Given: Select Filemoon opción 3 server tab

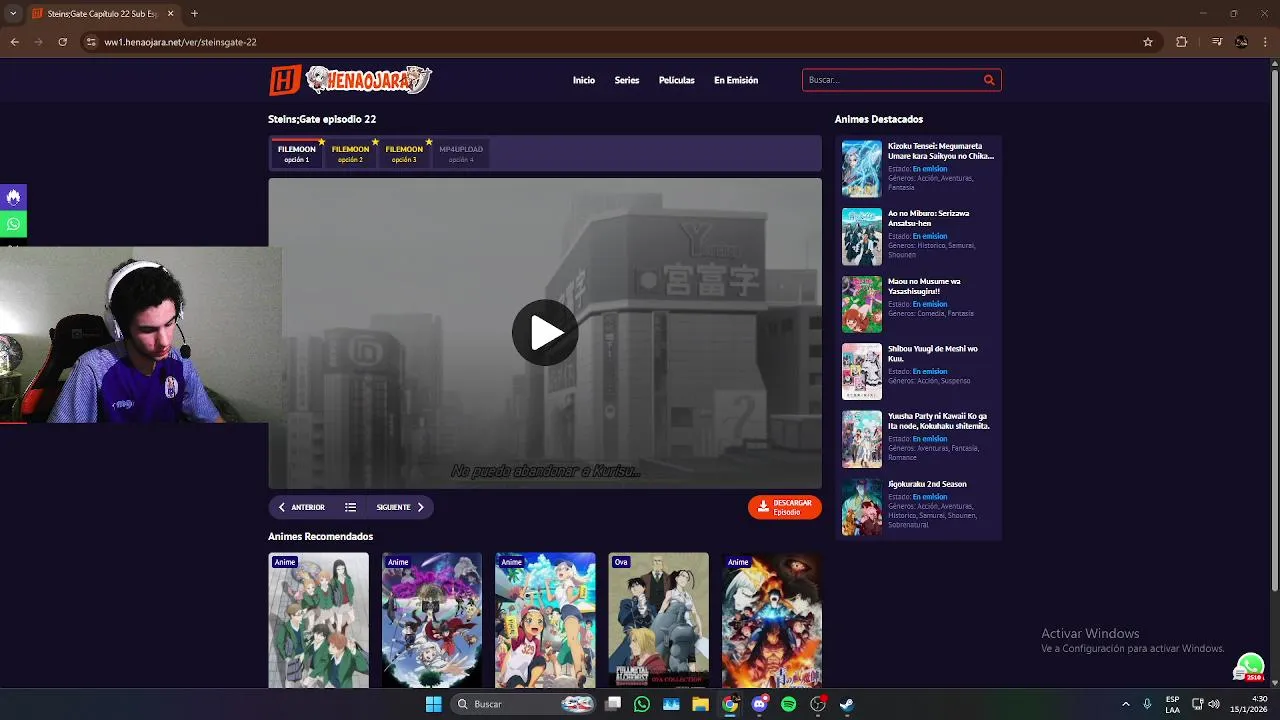Looking at the screenshot, I should click(405, 153).
